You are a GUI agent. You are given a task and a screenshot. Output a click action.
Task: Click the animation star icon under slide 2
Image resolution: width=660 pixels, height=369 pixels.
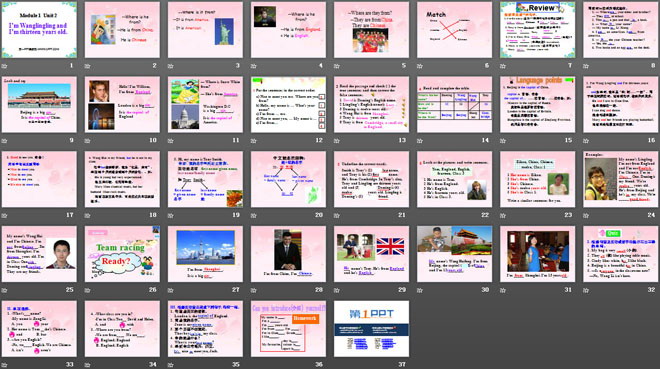[x=88, y=66]
